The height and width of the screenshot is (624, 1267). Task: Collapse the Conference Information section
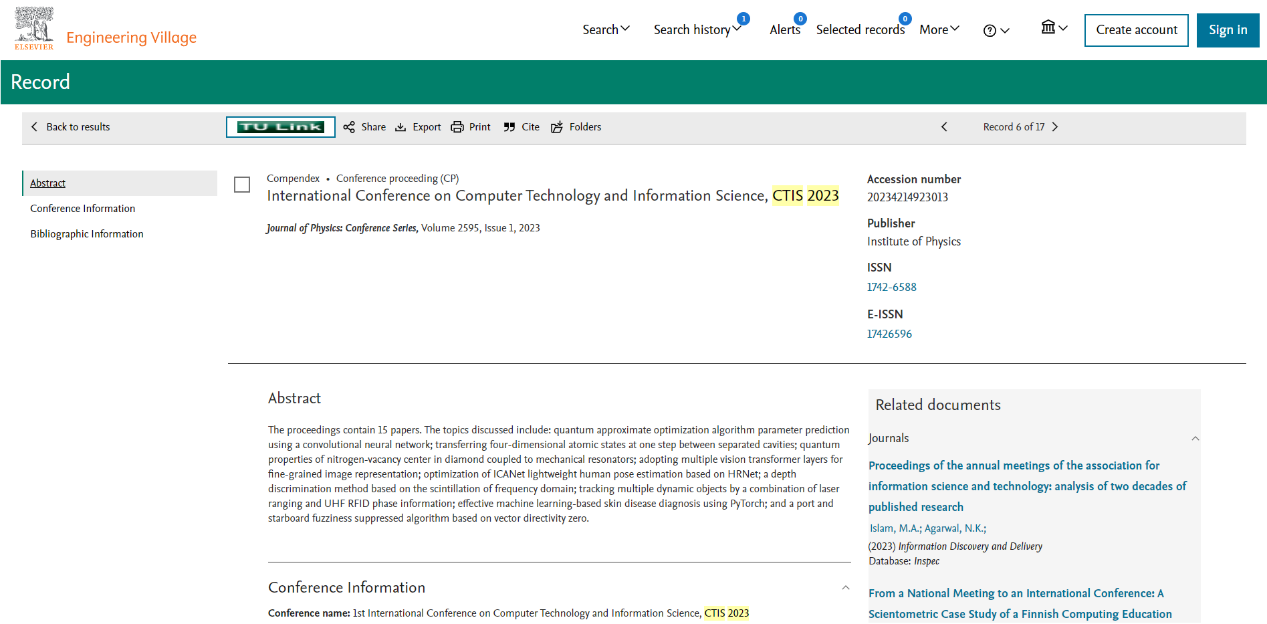point(845,588)
